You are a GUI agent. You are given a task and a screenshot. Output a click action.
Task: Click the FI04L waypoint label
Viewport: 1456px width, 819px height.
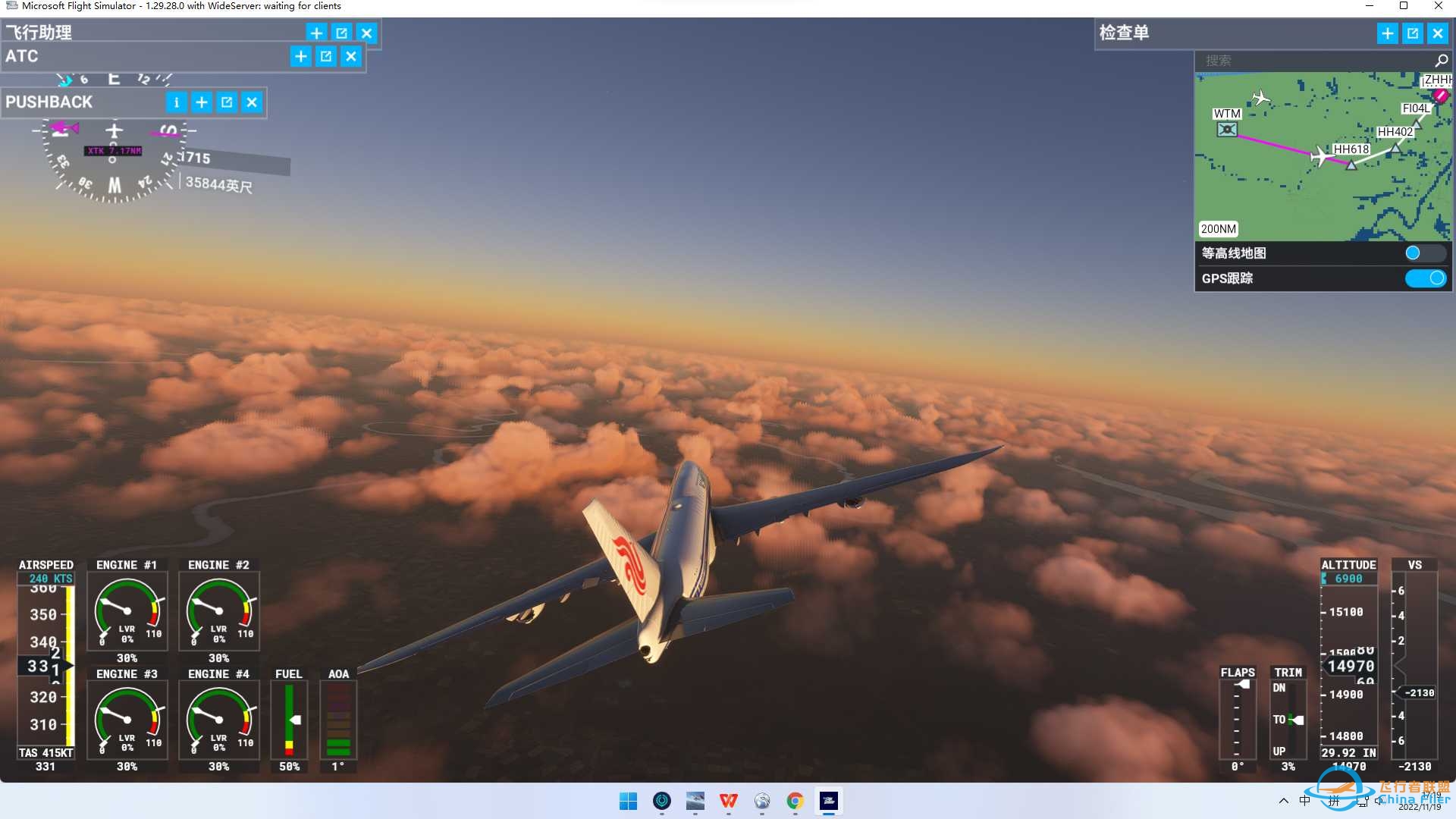point(1416,108)
